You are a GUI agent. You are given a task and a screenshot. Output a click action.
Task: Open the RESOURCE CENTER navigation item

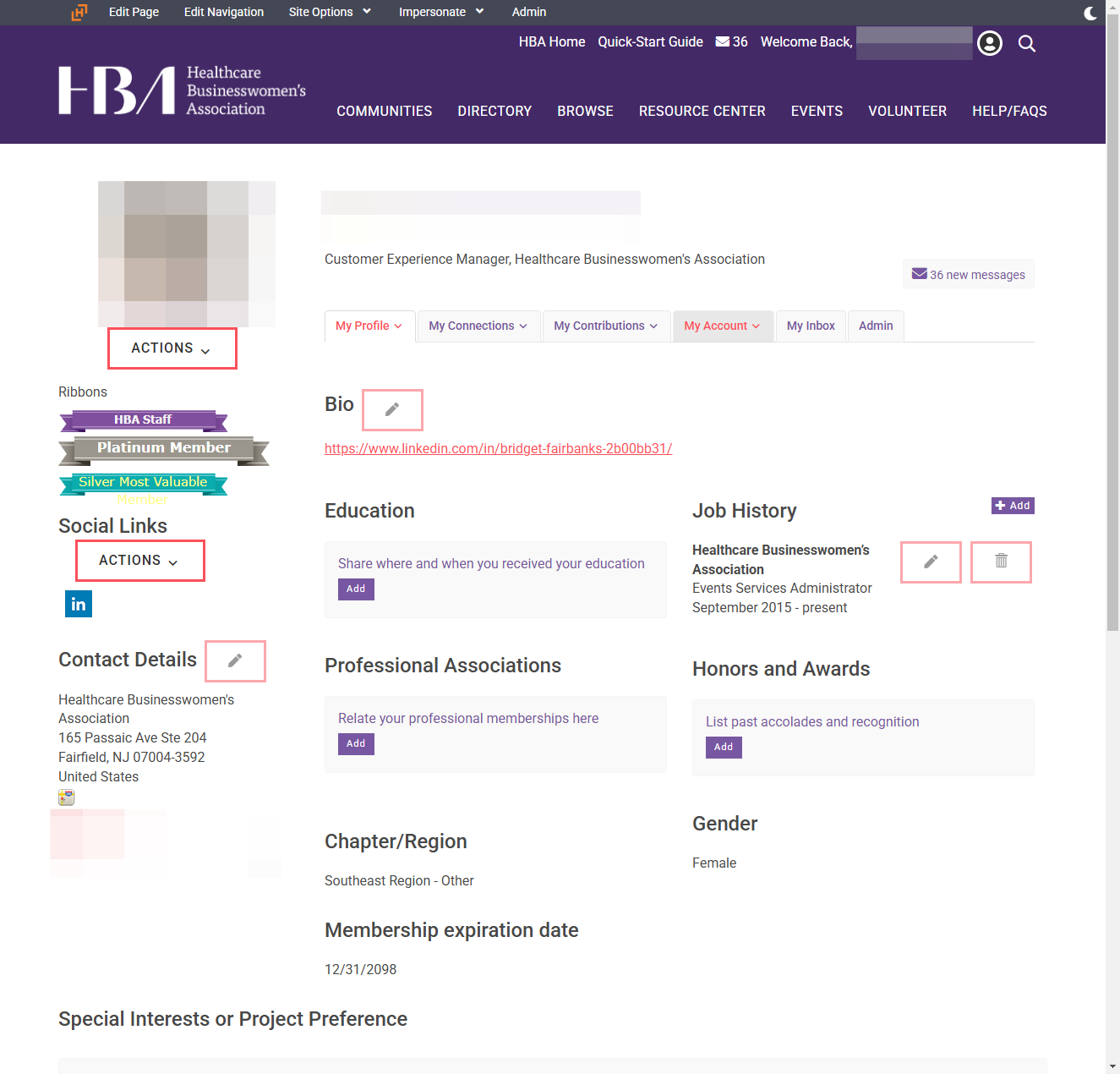click(702, 111)
